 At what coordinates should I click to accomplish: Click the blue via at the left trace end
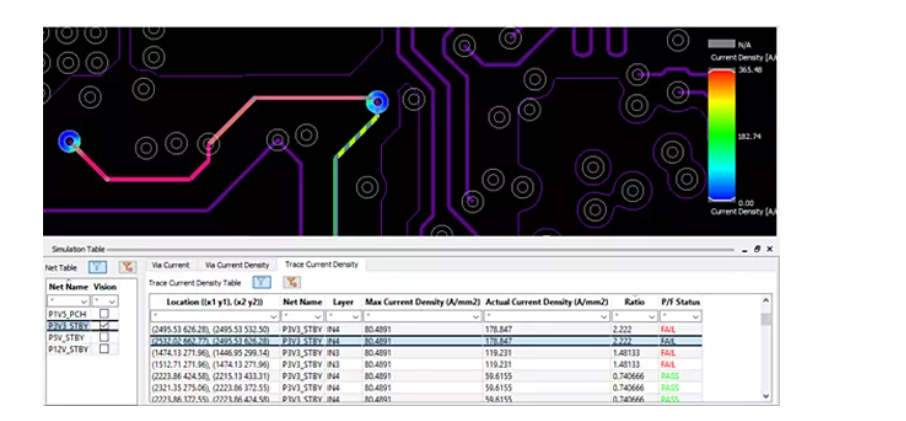tap(69, 142)
